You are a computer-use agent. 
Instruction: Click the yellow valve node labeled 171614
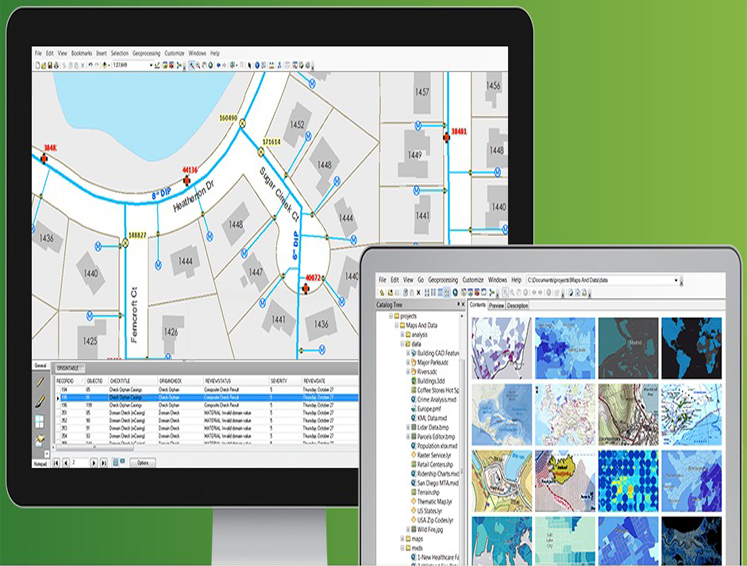(262, 152)
